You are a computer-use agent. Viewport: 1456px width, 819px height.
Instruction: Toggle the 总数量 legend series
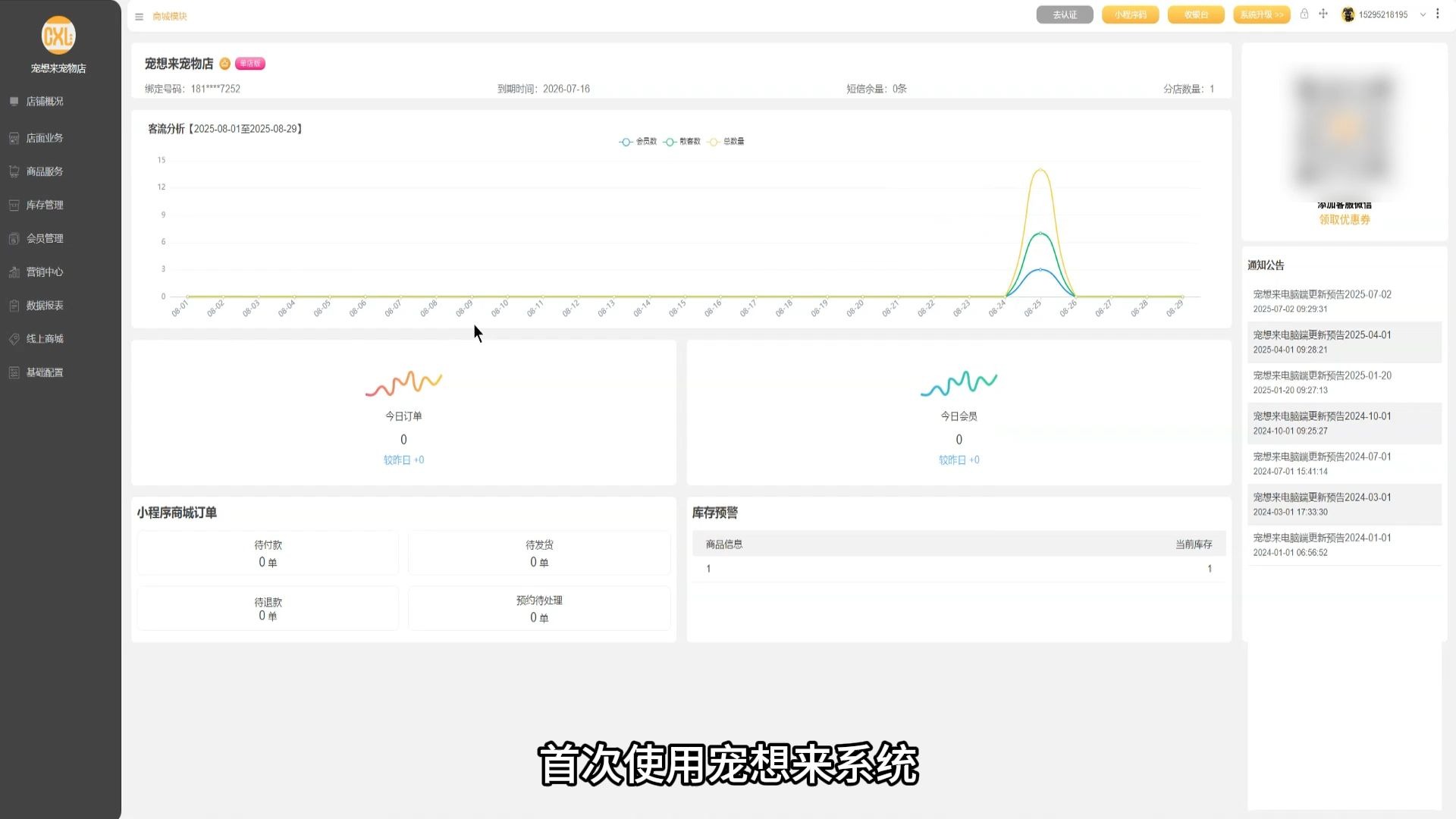tap(726, 142)
